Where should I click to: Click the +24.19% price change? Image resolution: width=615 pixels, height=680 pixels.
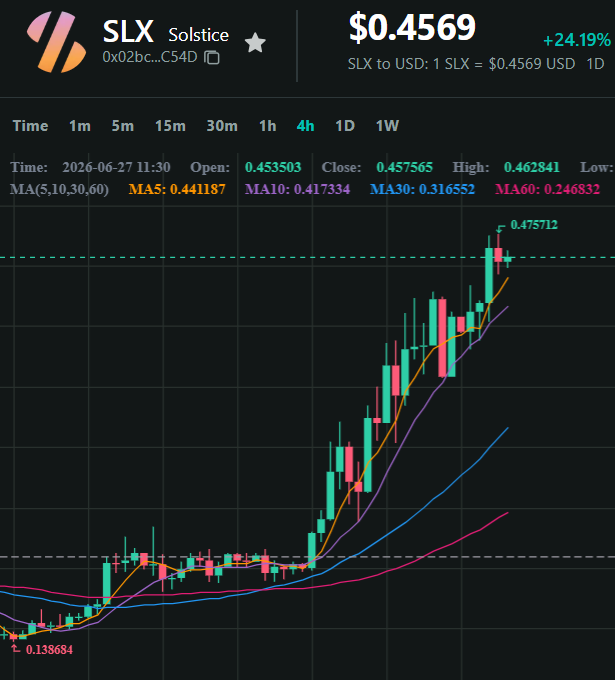[577, 40]
